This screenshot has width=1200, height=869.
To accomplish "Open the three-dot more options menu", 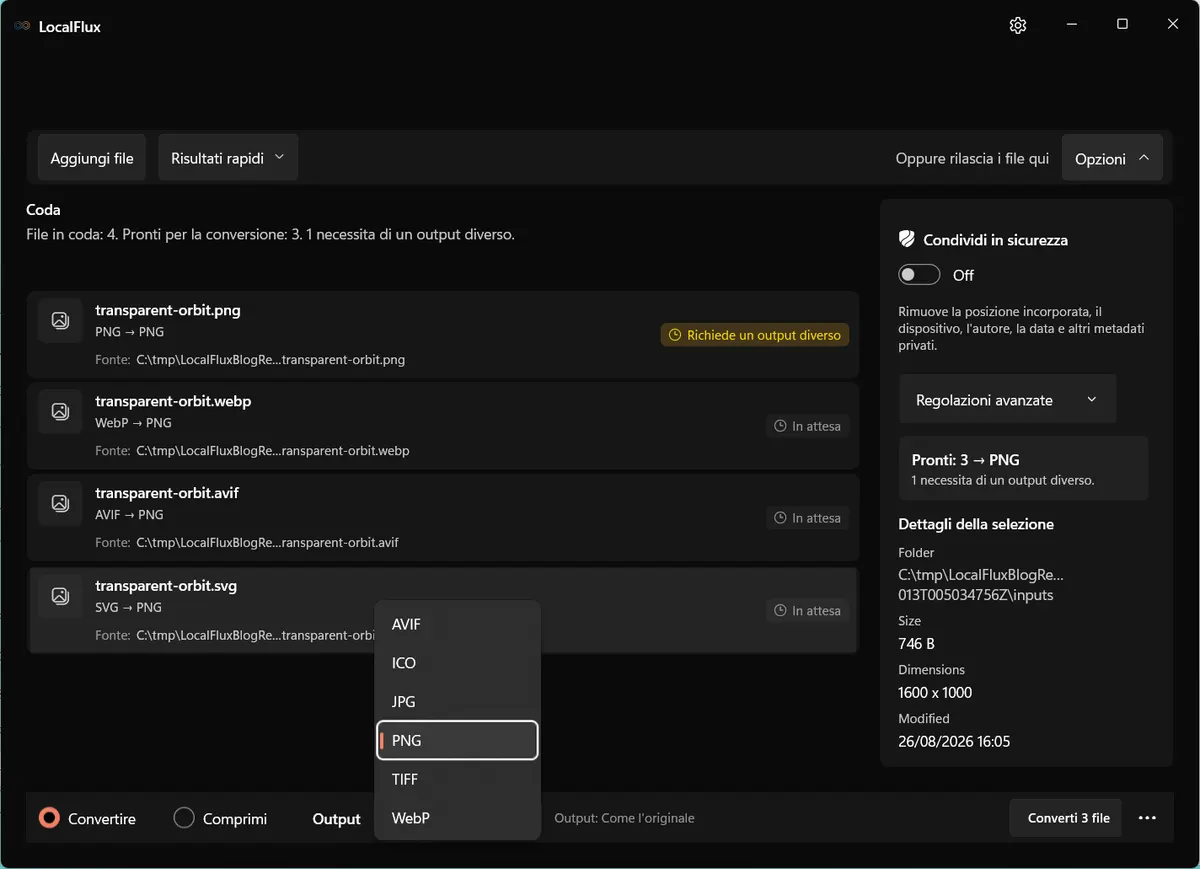I will click(1147, 818).
